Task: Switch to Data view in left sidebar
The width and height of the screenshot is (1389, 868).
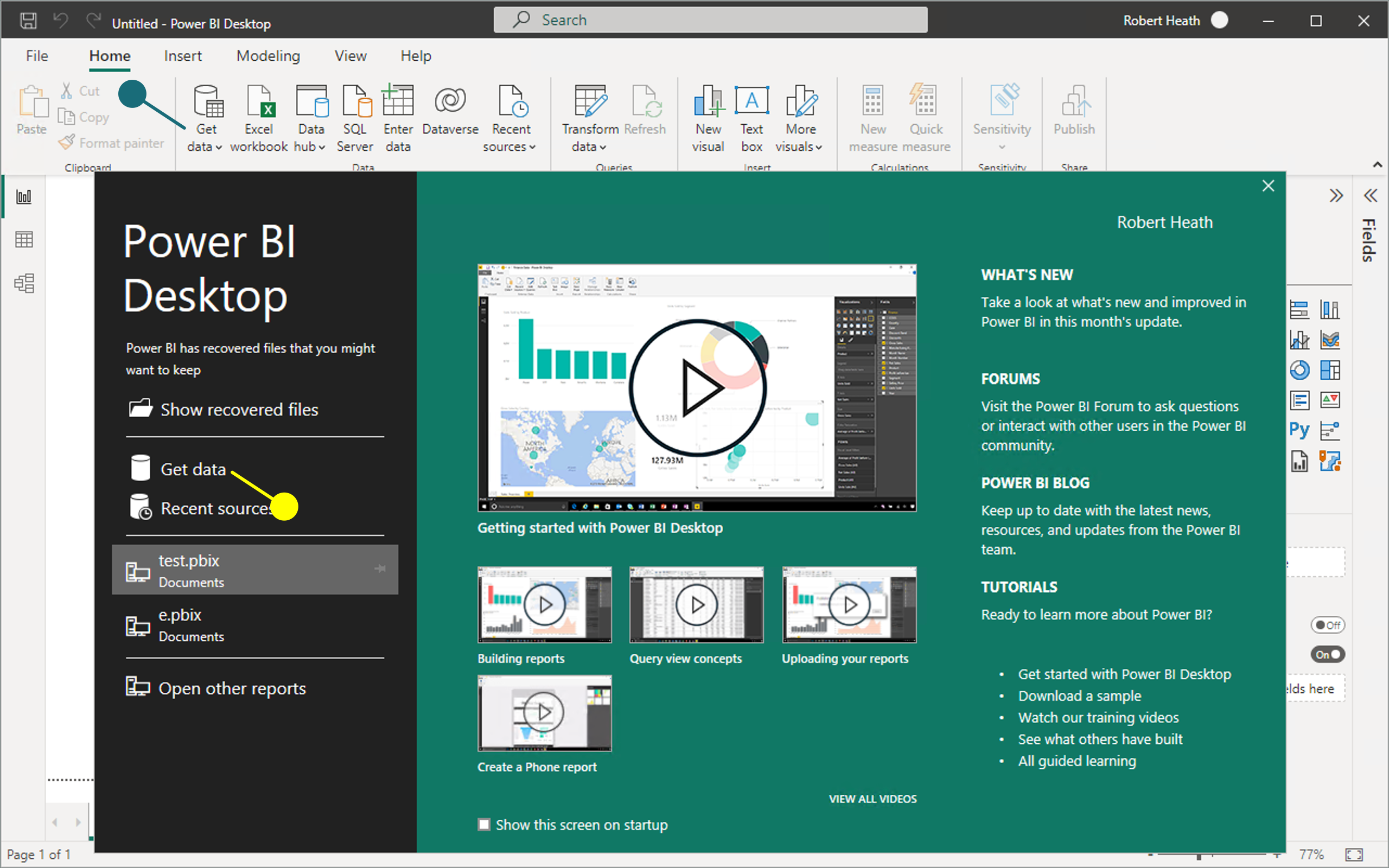Action: coord(23,239)
